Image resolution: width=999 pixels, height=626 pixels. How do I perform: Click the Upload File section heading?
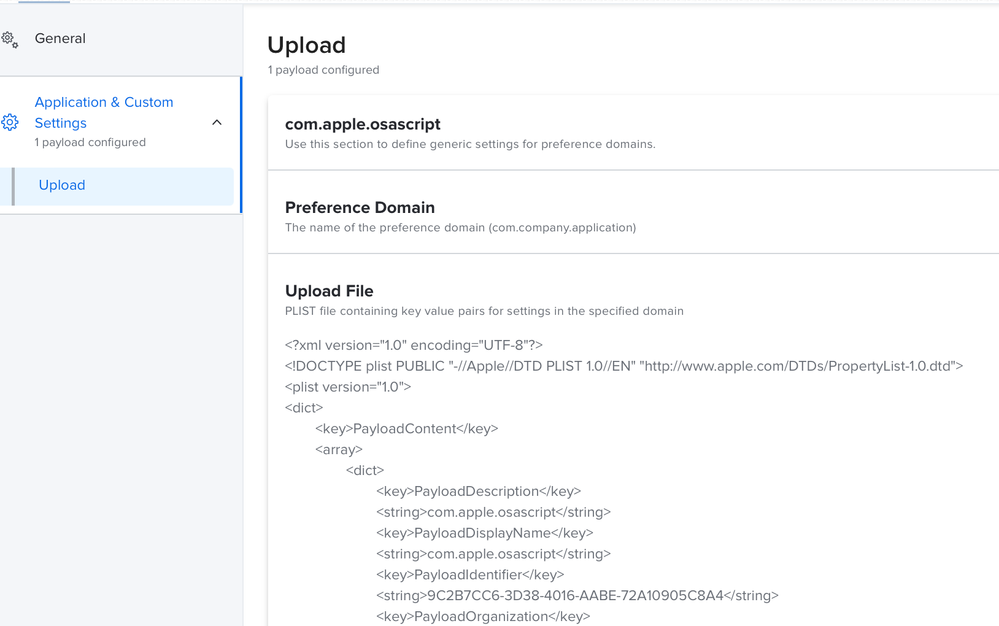[329, 291]
